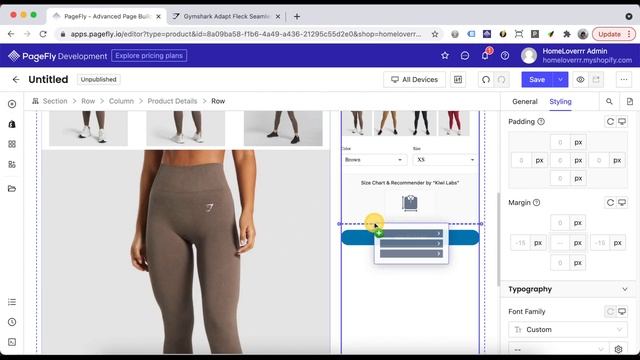Screen dimensions: 640x360
Task: Open HomeLoverrr Admin account menu
Action: [577, 56]
